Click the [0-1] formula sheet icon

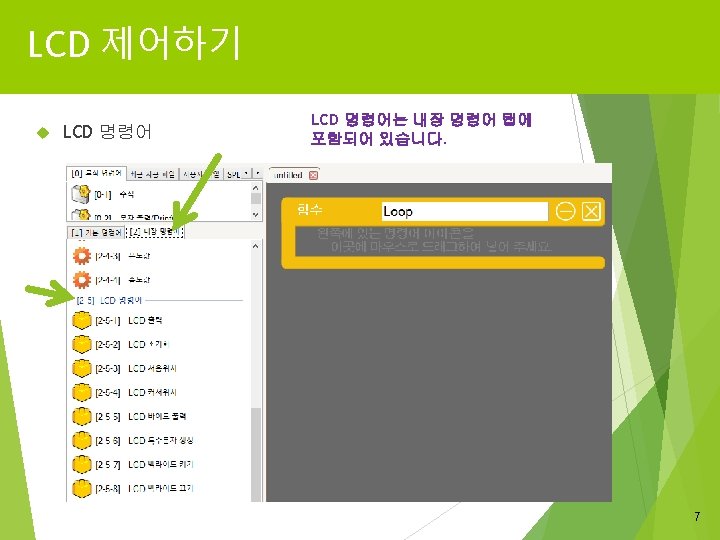pos(81,194)
